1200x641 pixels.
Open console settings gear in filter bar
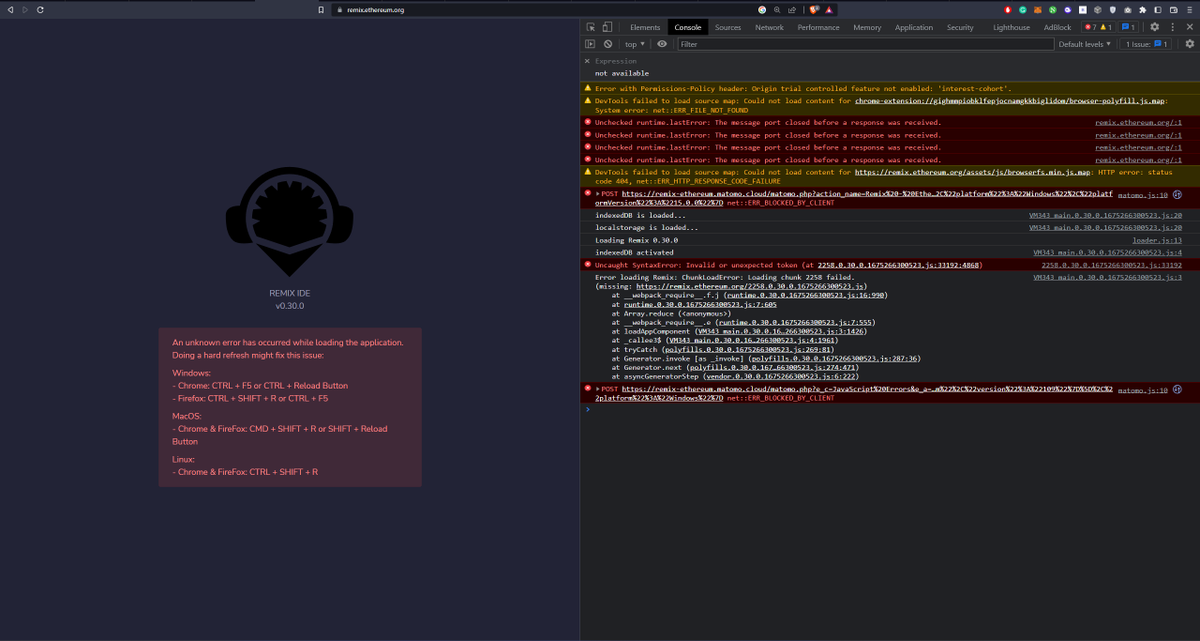click(1189, 44)
